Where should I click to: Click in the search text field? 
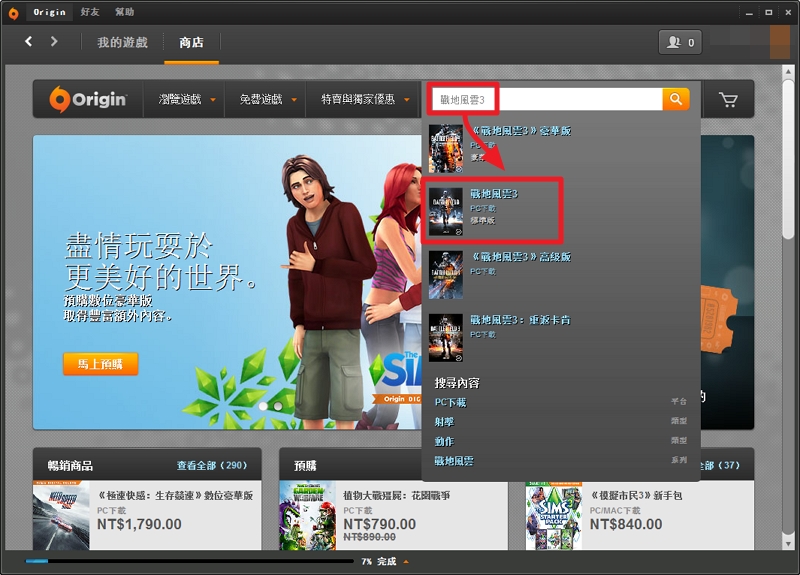click(546, 99)
